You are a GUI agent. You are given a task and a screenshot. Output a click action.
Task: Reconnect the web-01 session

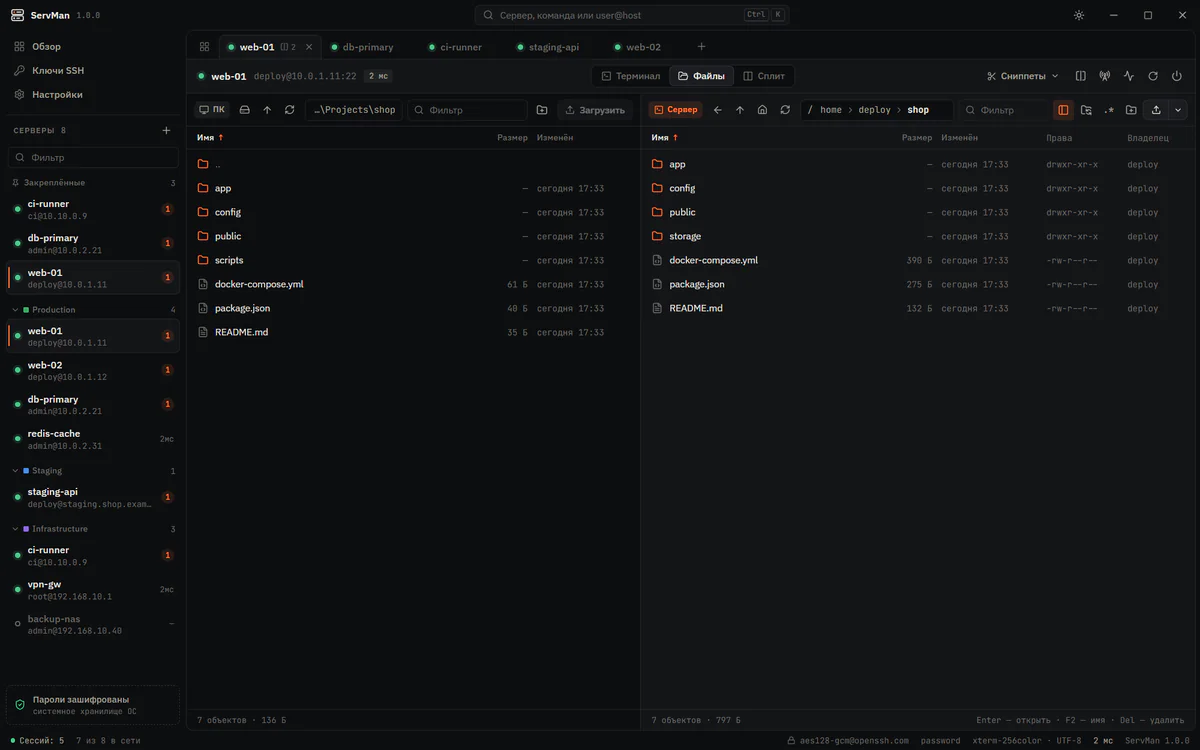coord(1153,76)
